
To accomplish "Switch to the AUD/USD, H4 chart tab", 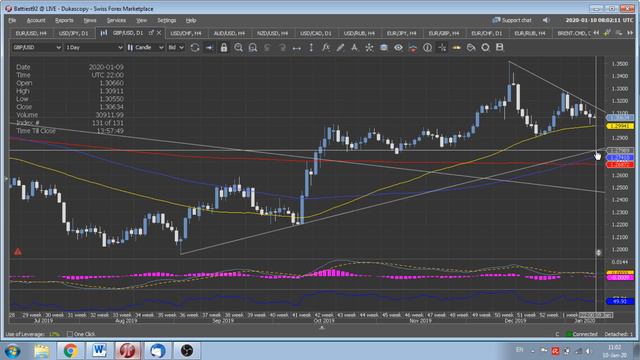I will pyautogui.click(x=229, y=33).
